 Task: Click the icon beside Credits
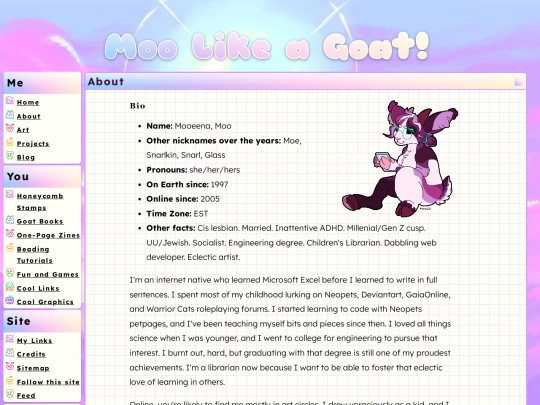[x=10, y=353]
